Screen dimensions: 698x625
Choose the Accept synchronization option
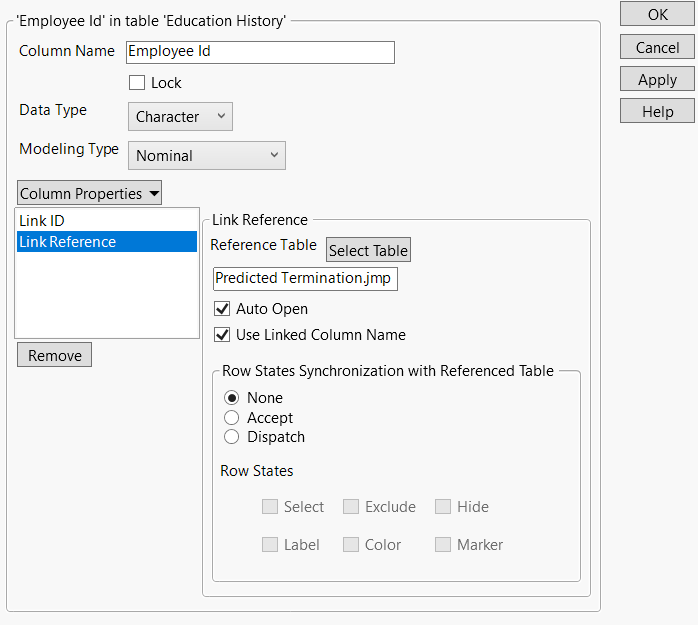tap(232, 418)
